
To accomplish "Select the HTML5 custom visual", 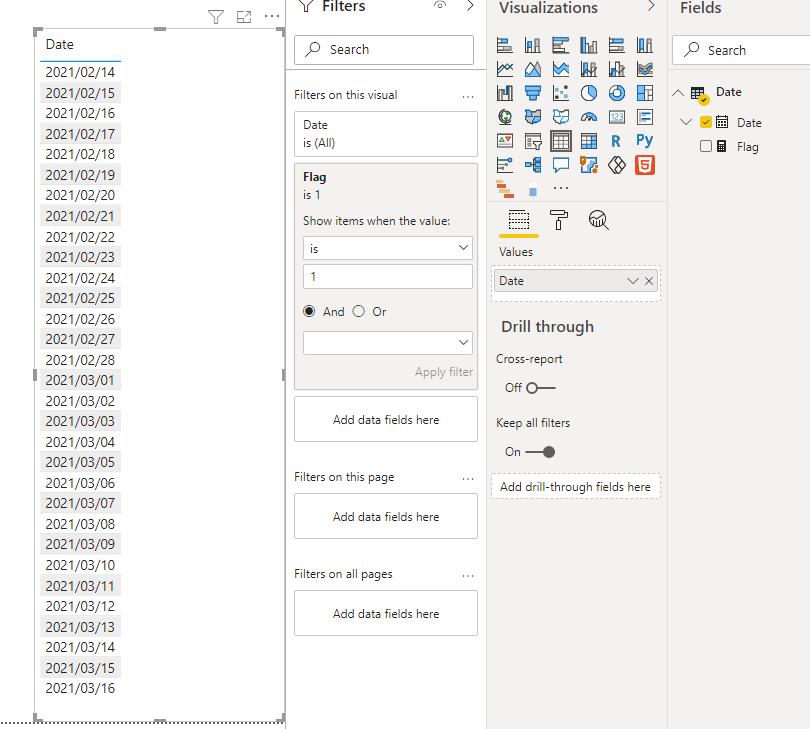I will (x=645, y=165).
